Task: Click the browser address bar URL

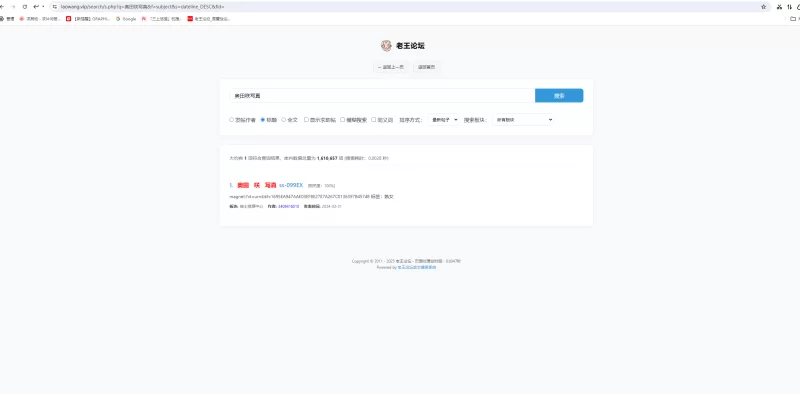Action: click(142, 7)
